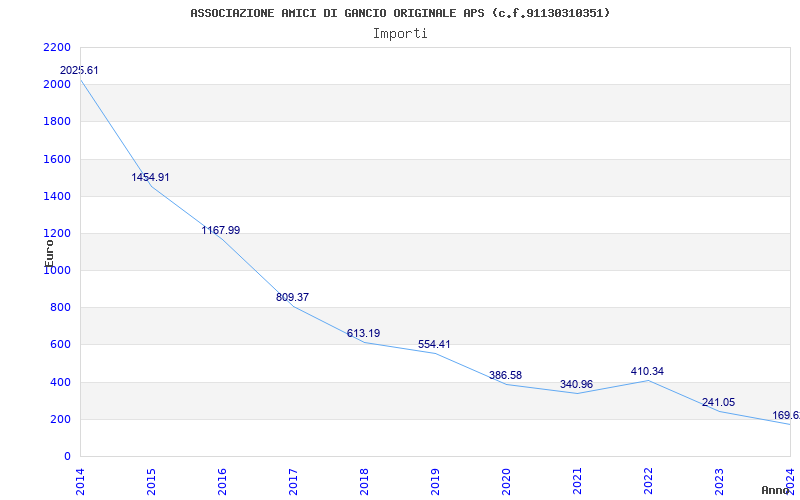Select y-axis value 800

tap(61, 308)
